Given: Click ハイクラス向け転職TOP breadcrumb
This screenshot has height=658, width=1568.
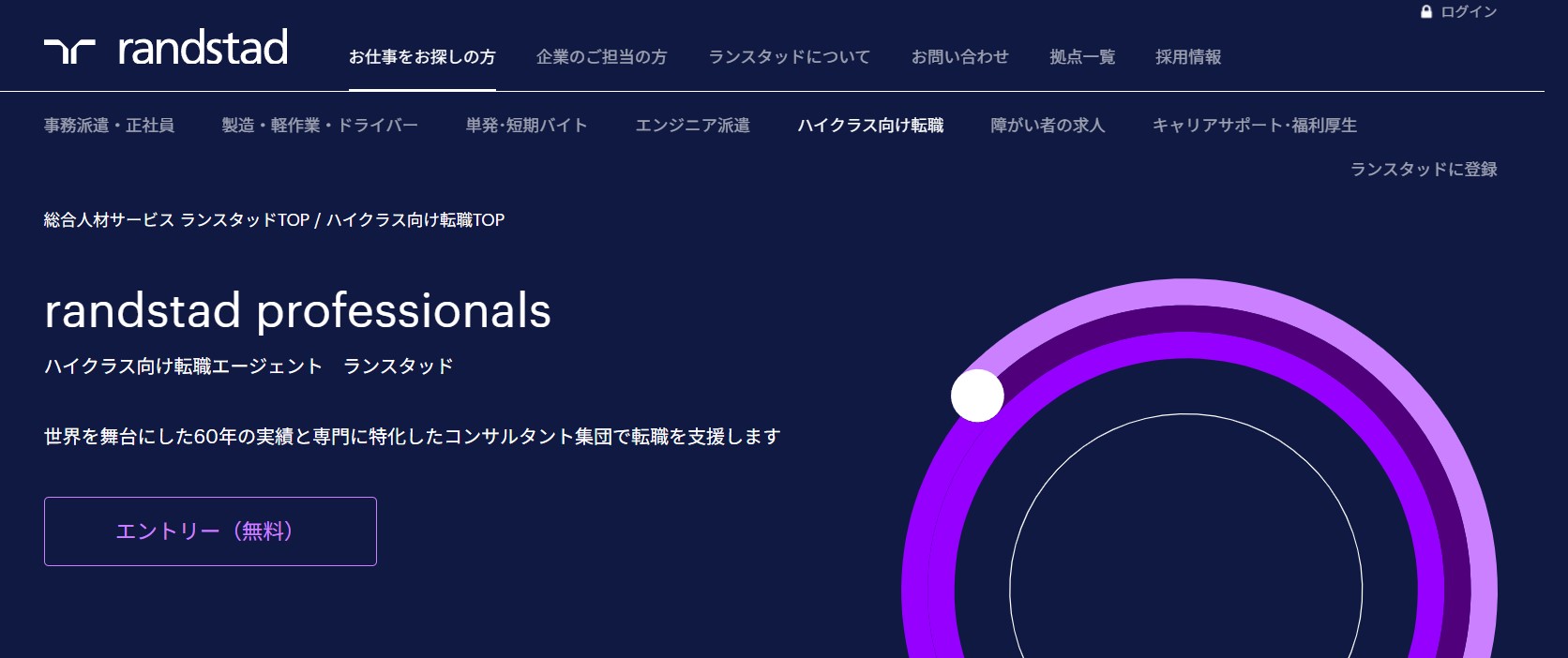Looking at the screenshot, I should 415,220.
